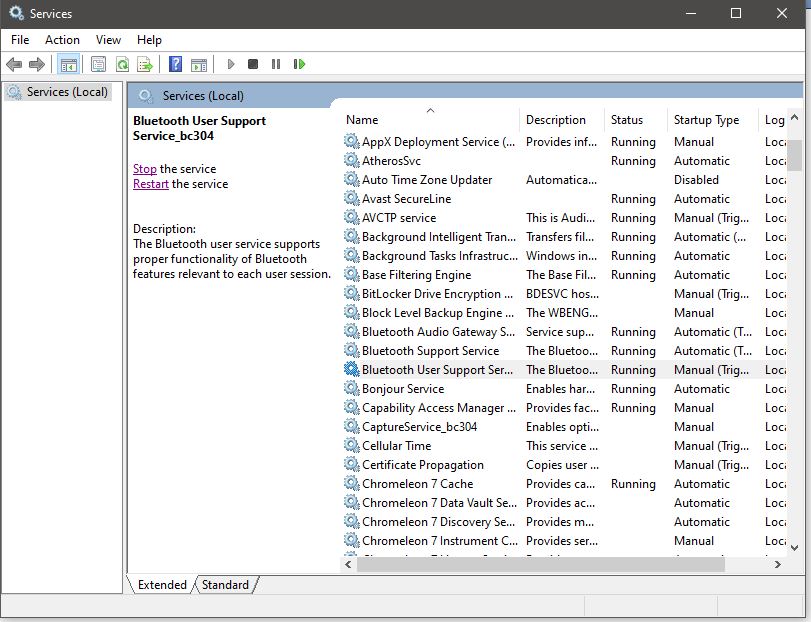
Task: Click the Start Service play icon
Action: point(231,64)
